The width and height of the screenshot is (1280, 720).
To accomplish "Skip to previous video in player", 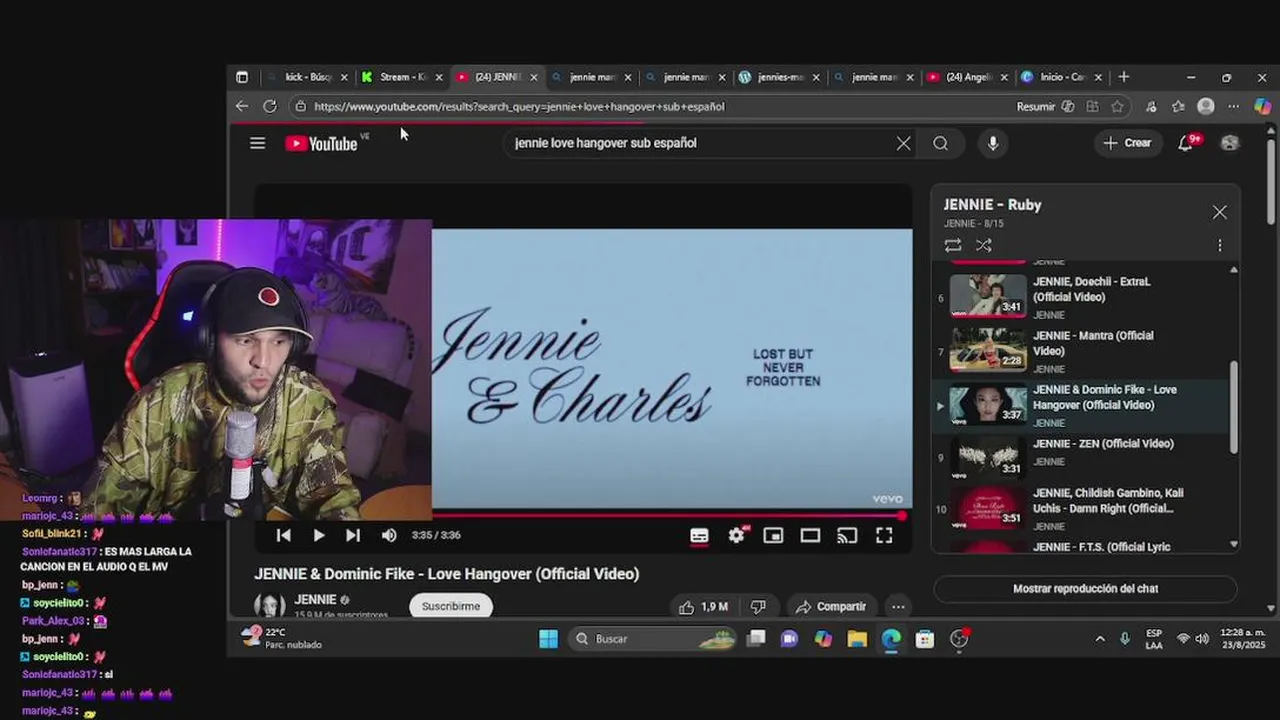I will click(284, 535).
